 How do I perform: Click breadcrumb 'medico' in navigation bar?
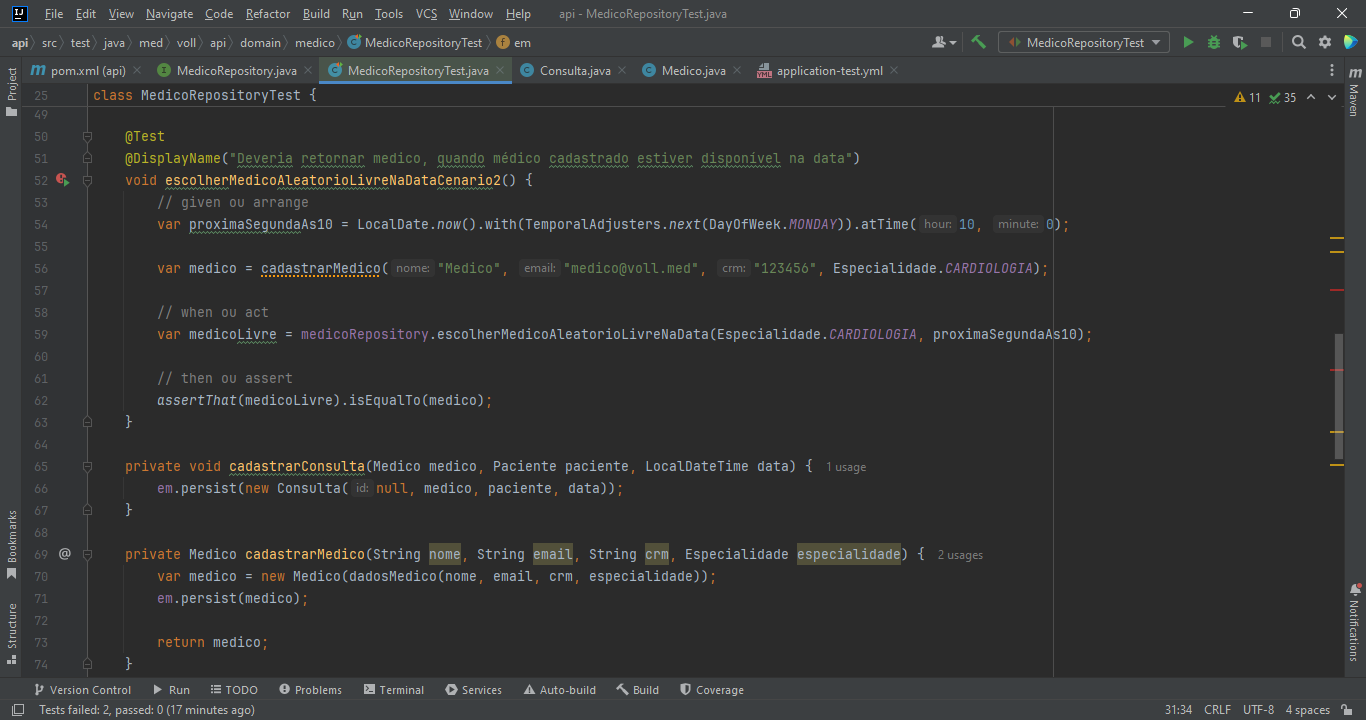(315, 43)
